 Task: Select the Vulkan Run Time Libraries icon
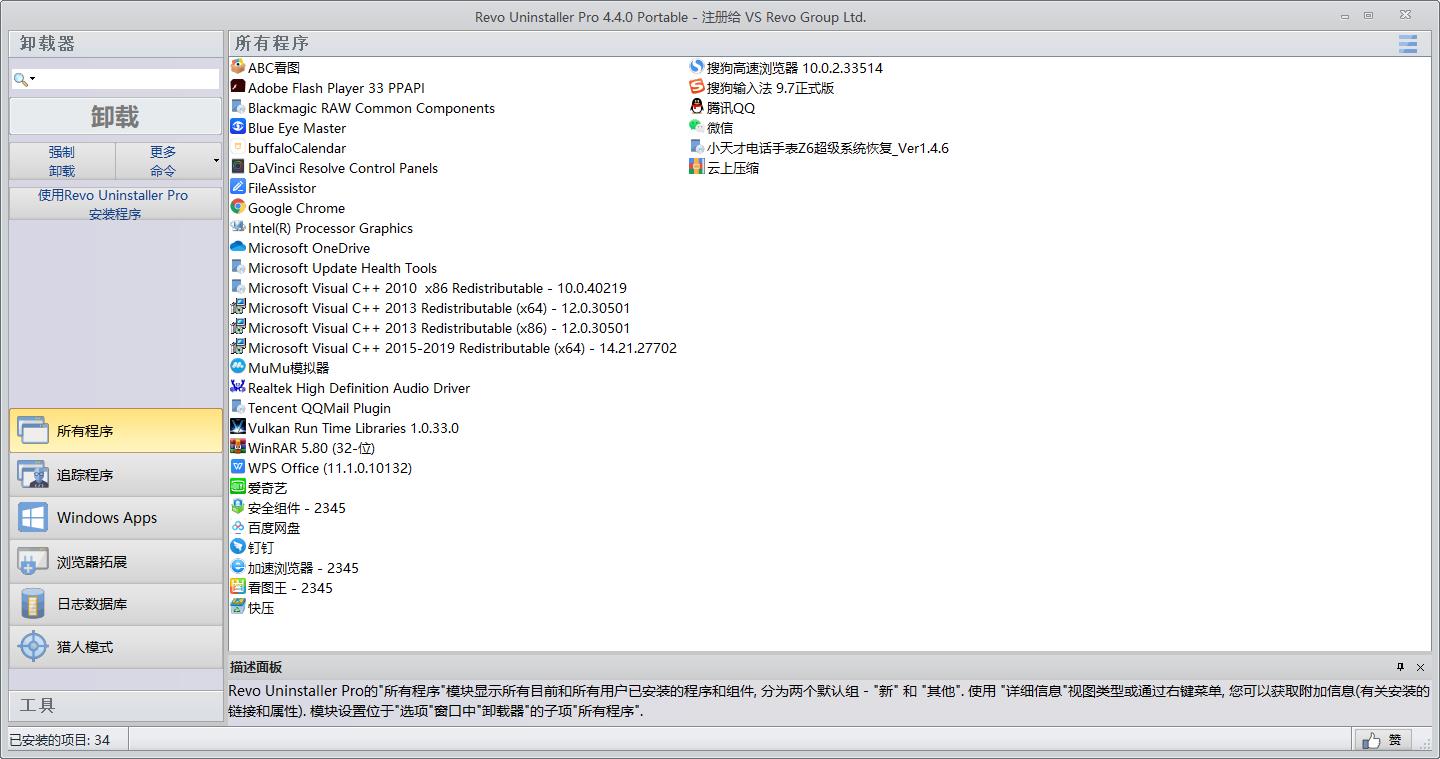coord(238,427)
